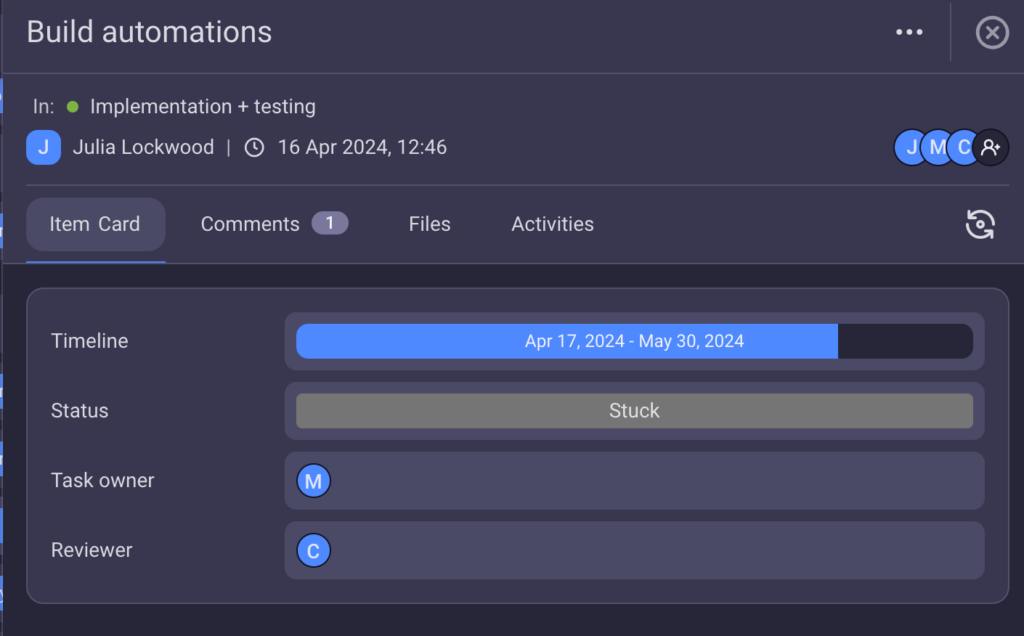This screenshot has height=636, width=1024.
Task: Open the Activities tab
Action: (552, 224)
